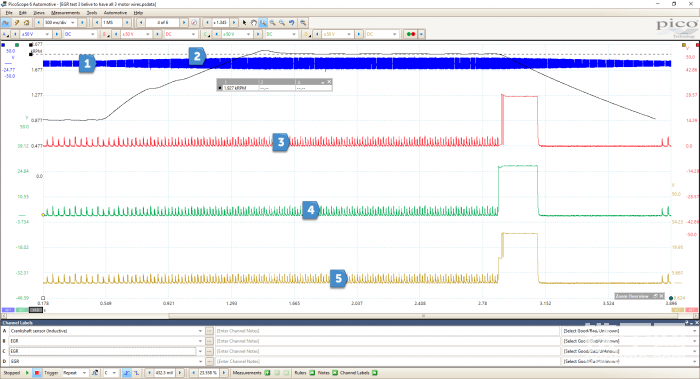Toggle the Channel Labels panel button
Image resolution: width=700 pixels, height=379 pixels.
[x=375, y=373]
